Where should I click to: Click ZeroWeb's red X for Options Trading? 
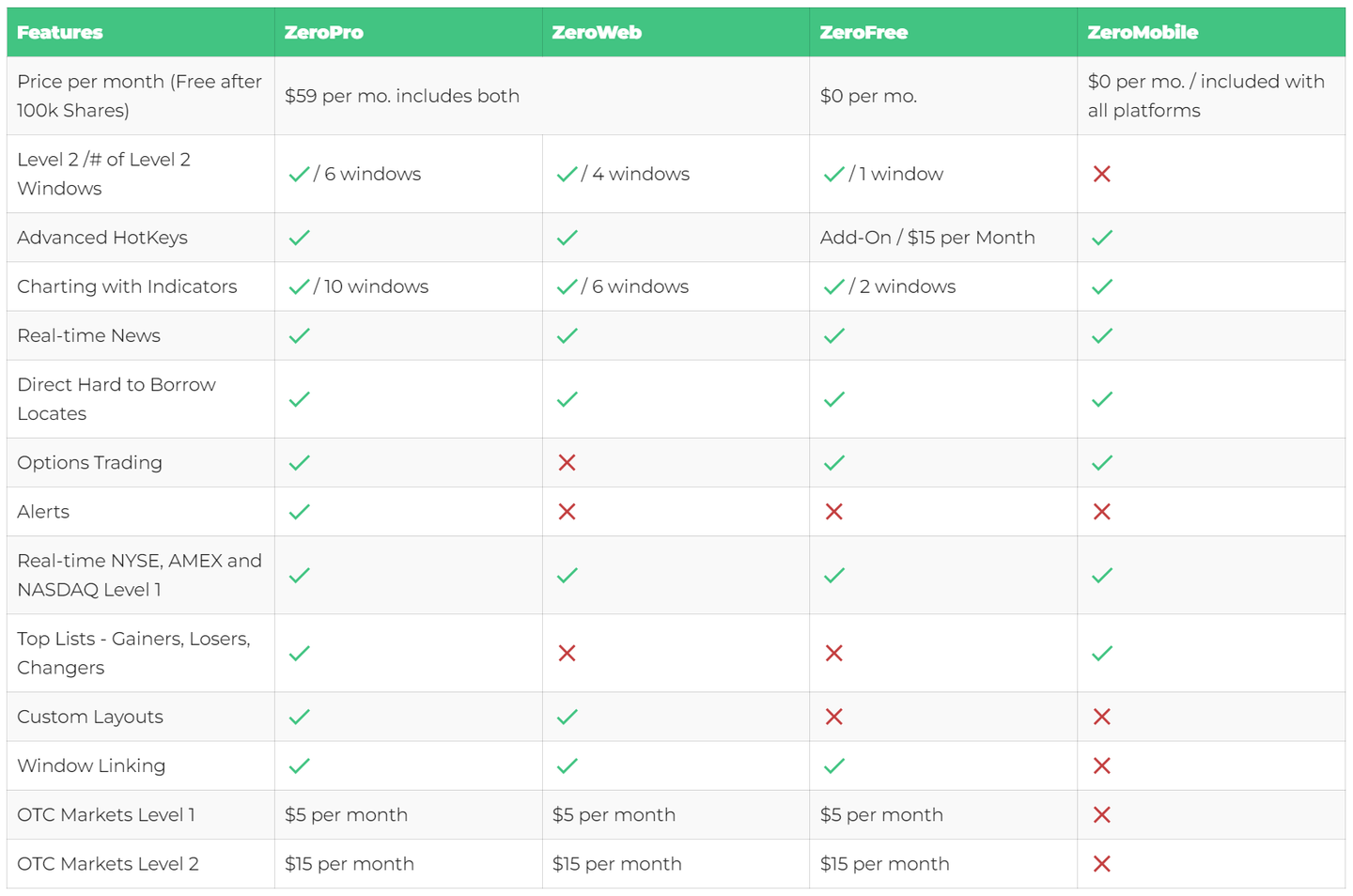(x=567, y=462)
